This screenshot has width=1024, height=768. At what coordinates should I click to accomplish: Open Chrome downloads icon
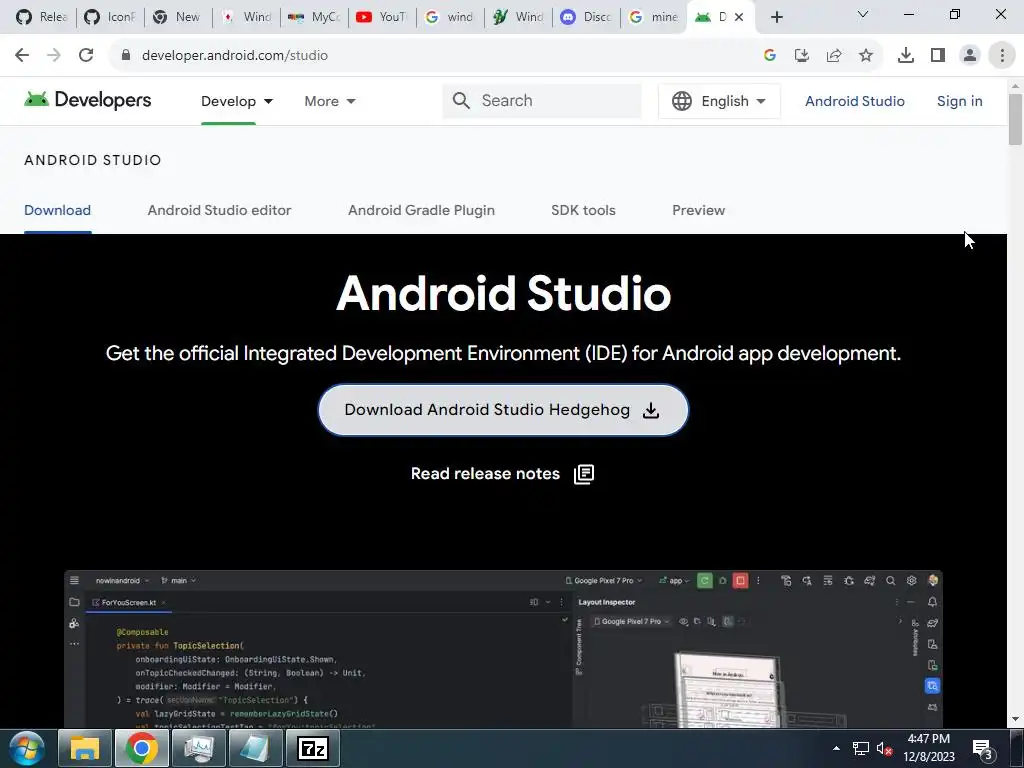pos(906,56)
